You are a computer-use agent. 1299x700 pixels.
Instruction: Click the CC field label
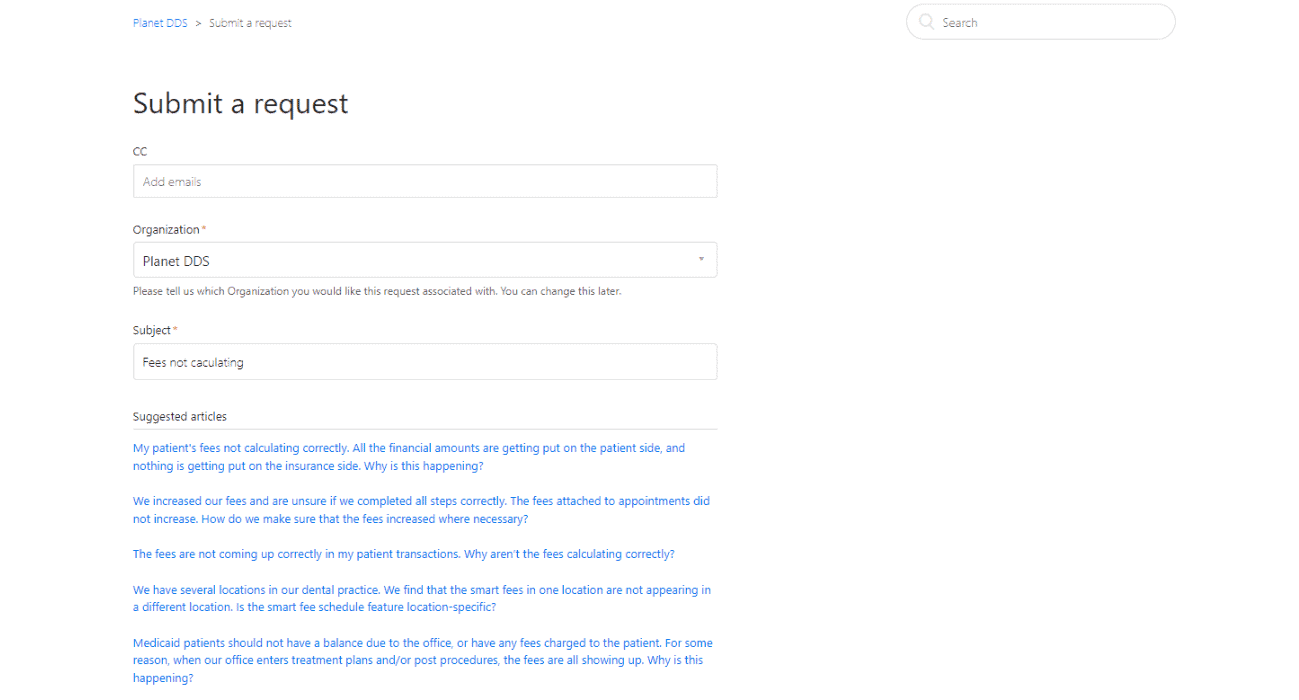point(140,151)
